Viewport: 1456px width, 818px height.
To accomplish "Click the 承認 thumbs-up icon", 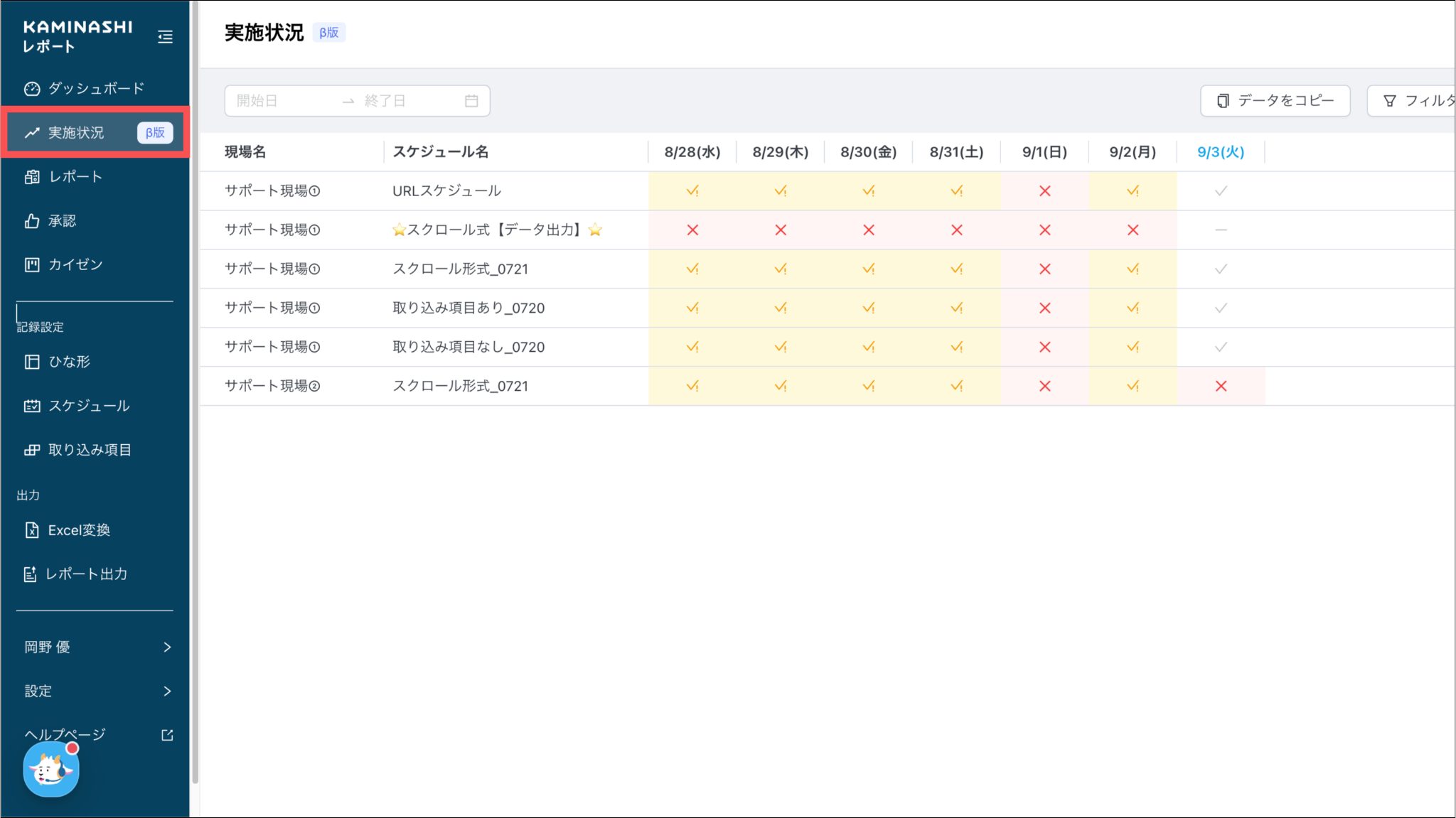I will point(32,221).
